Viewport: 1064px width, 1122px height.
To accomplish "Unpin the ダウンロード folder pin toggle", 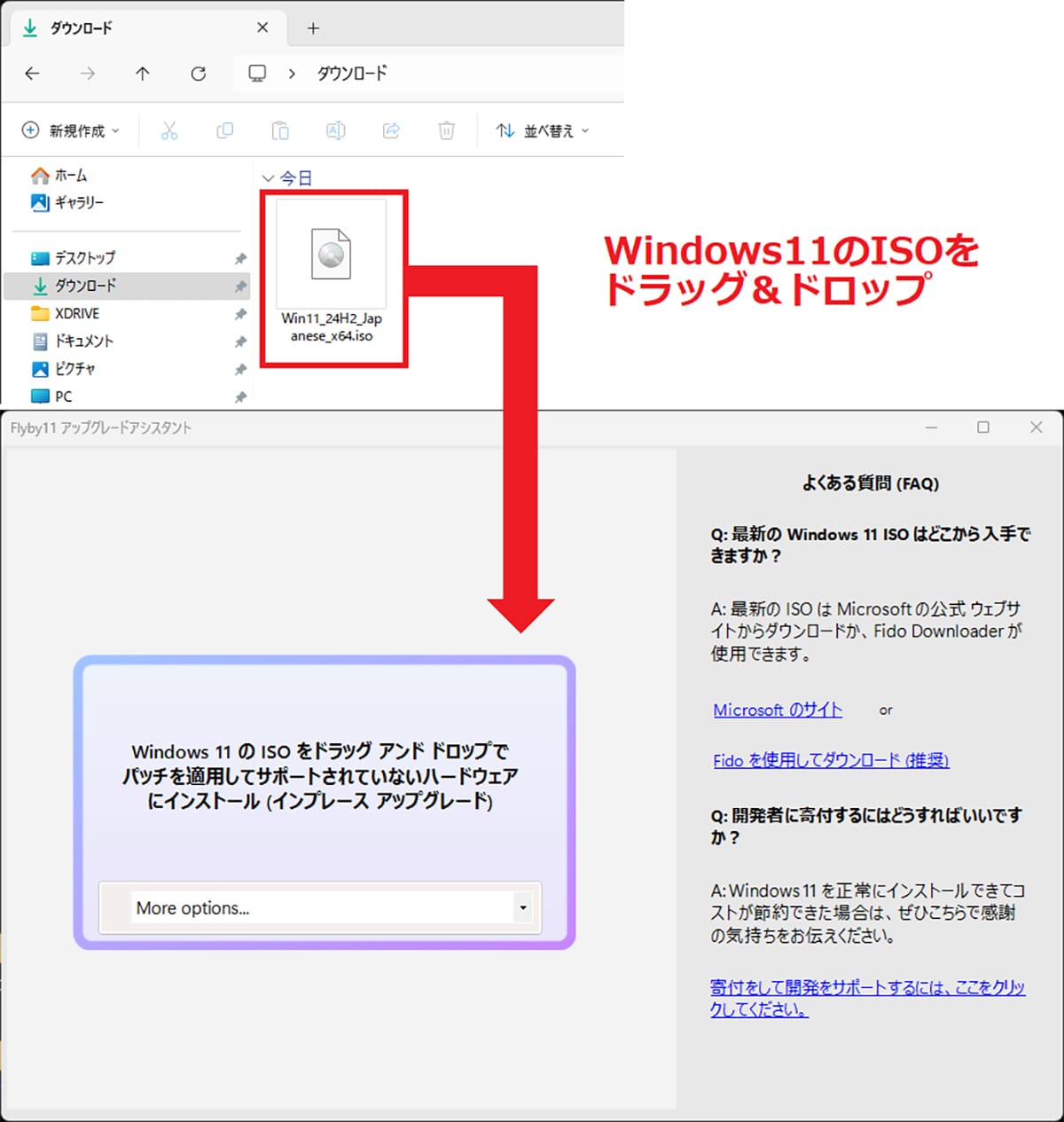I will point(239,286).
